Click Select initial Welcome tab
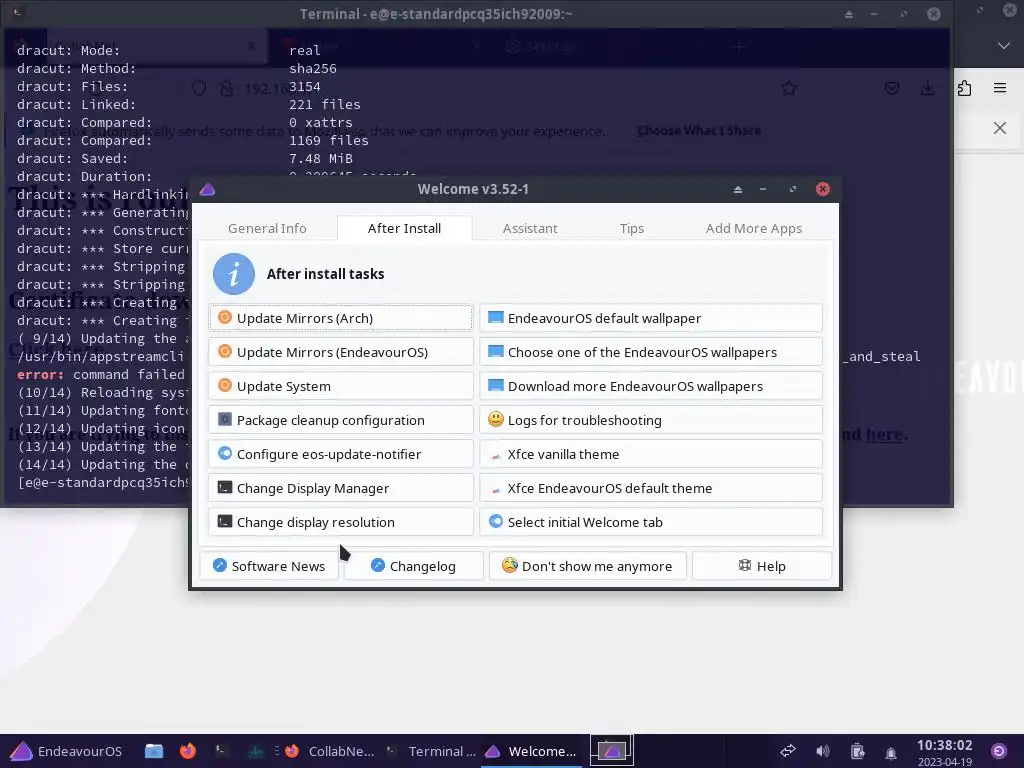The height and width of the screenshot is (768, 1024). (651, 522)
